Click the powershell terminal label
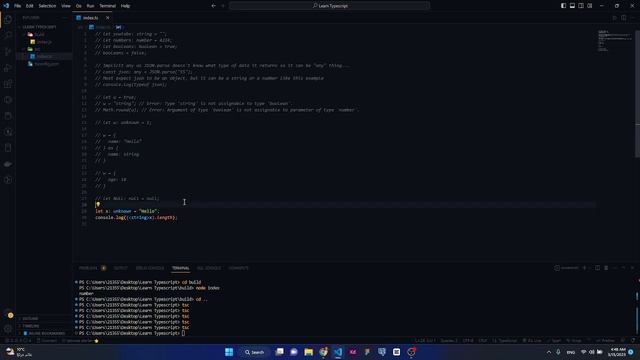 pos(567,268)
